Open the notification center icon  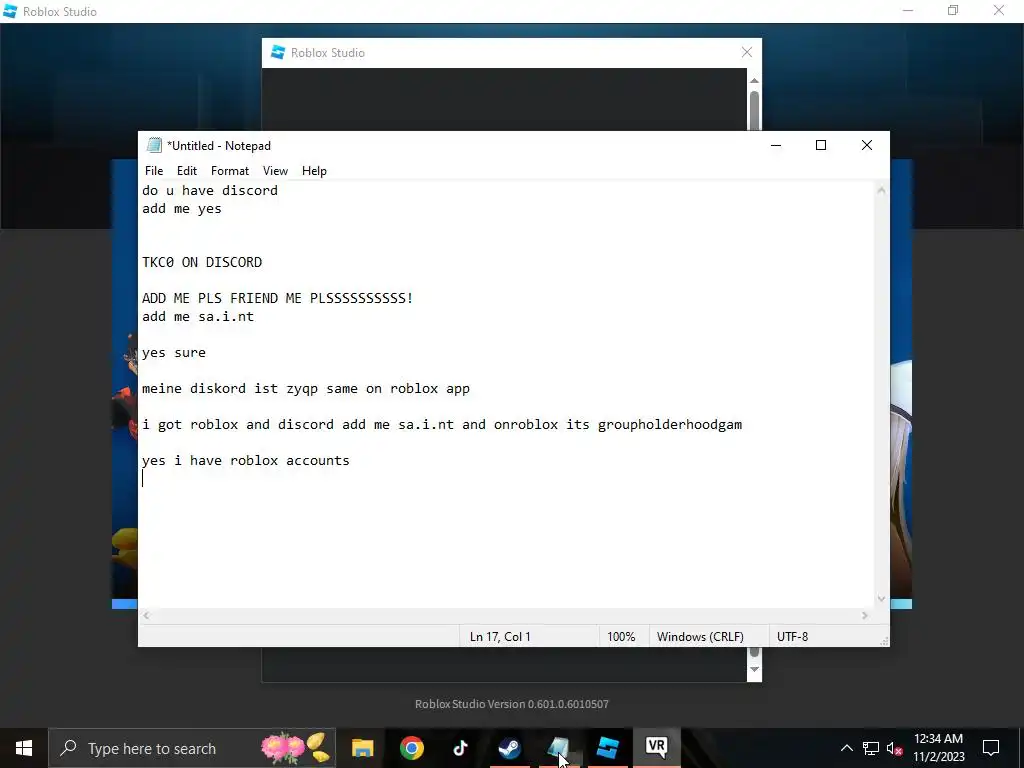coord(991,748)
